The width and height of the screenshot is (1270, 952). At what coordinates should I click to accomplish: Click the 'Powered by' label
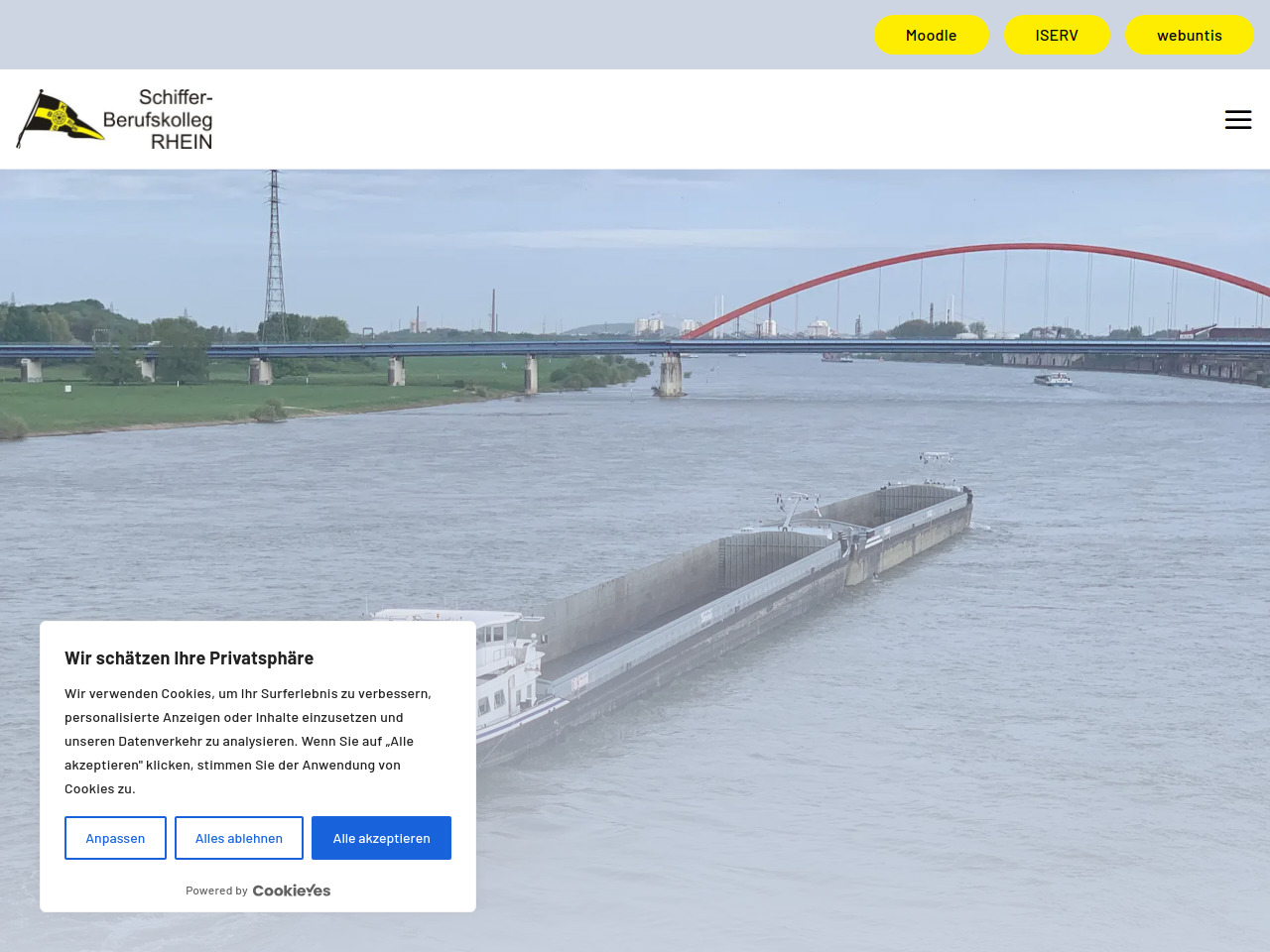(216, 891)
